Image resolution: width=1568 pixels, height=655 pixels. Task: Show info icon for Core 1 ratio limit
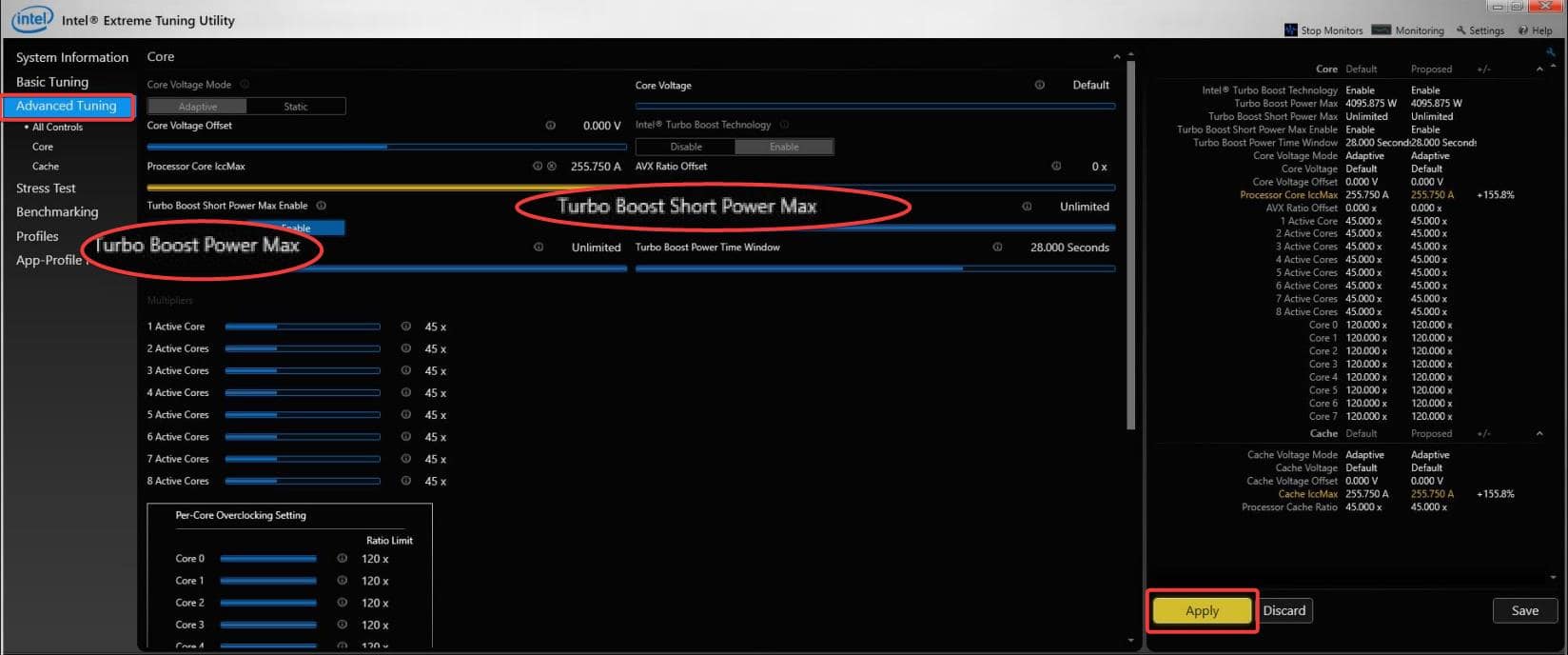click(x=343, y=581)
